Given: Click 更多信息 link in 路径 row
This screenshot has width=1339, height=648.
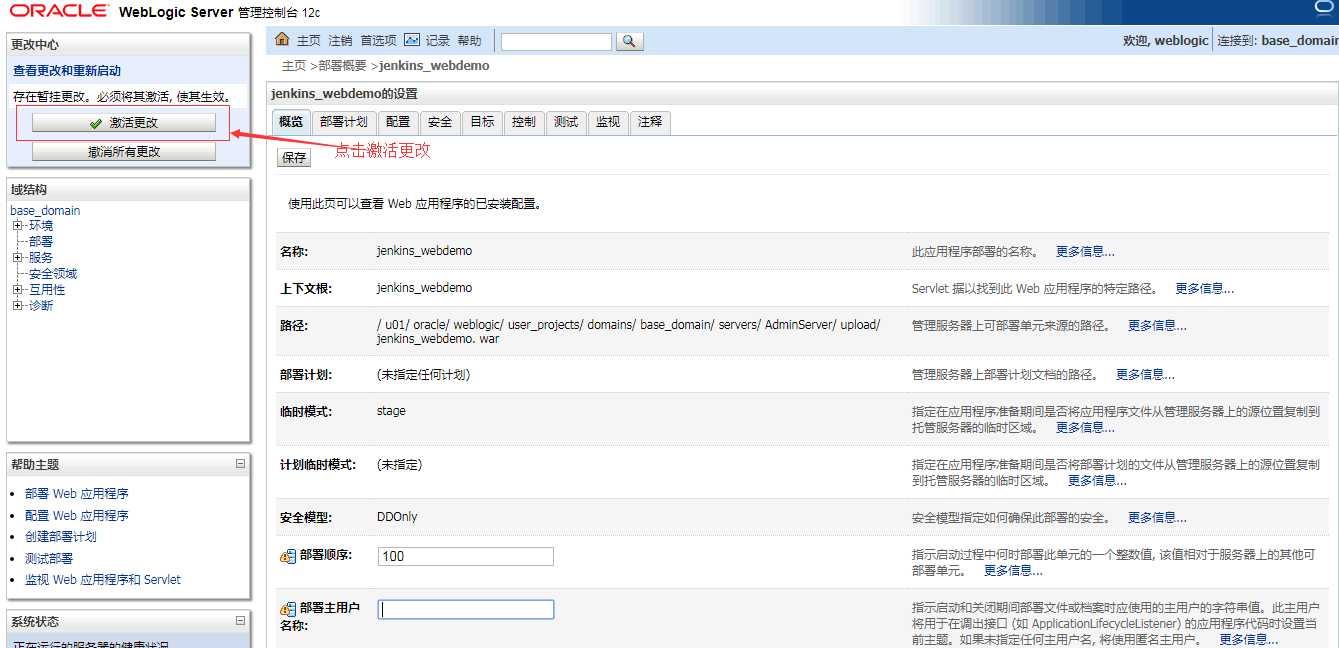Looking at the screenshot, I should pos(1157,326).
